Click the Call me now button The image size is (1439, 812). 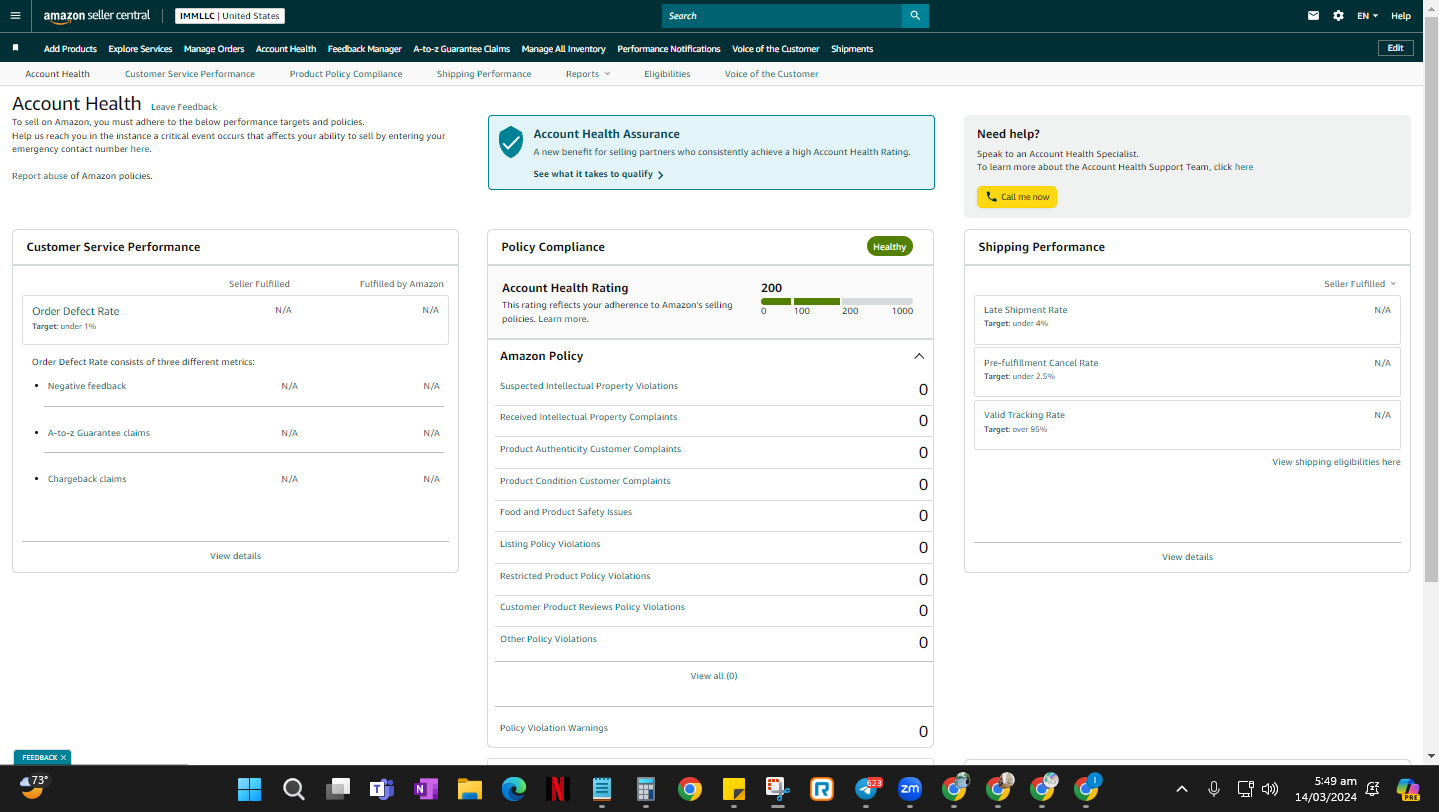point(1017,197)
